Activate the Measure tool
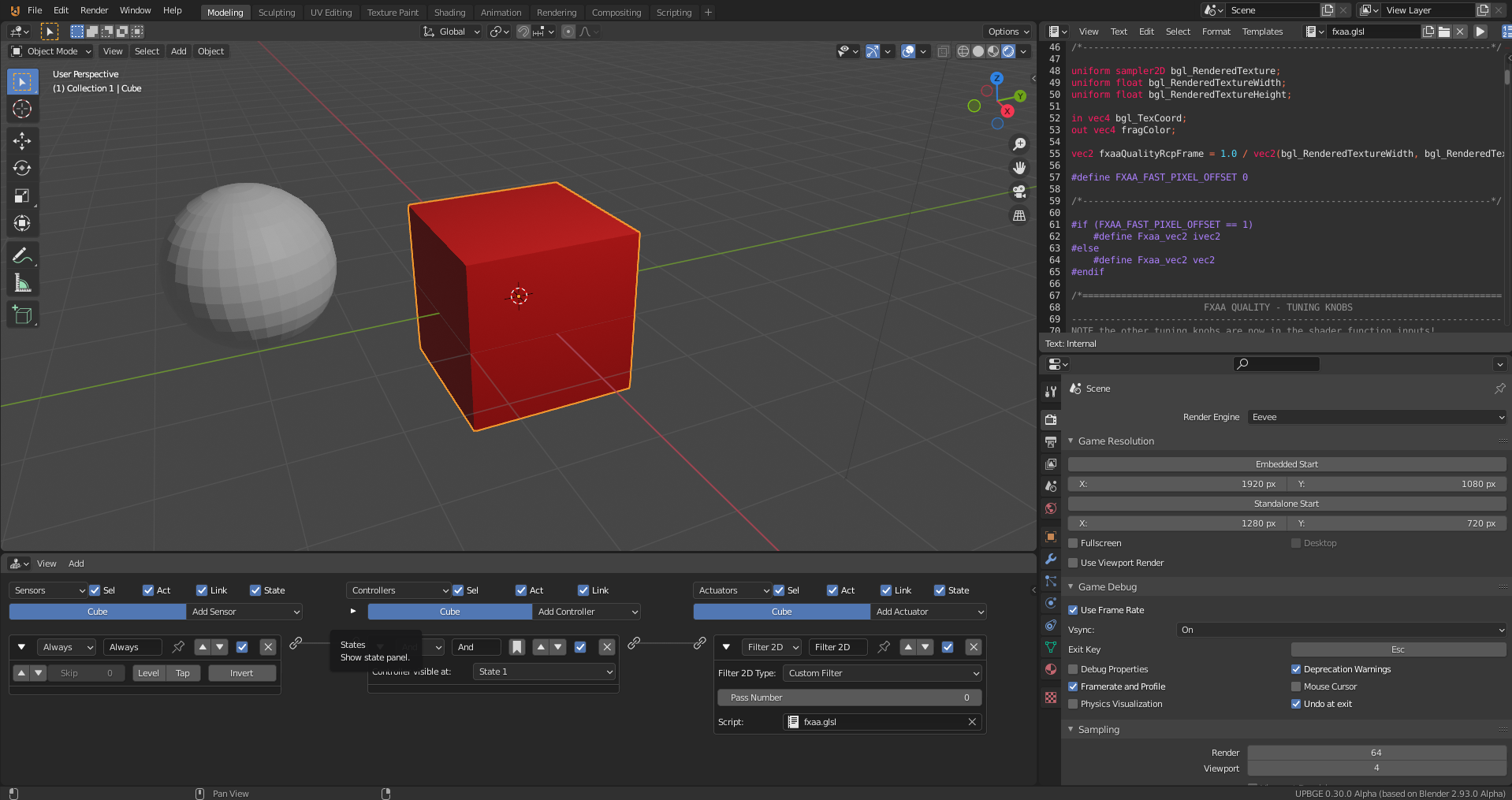 tap(22, 283)
